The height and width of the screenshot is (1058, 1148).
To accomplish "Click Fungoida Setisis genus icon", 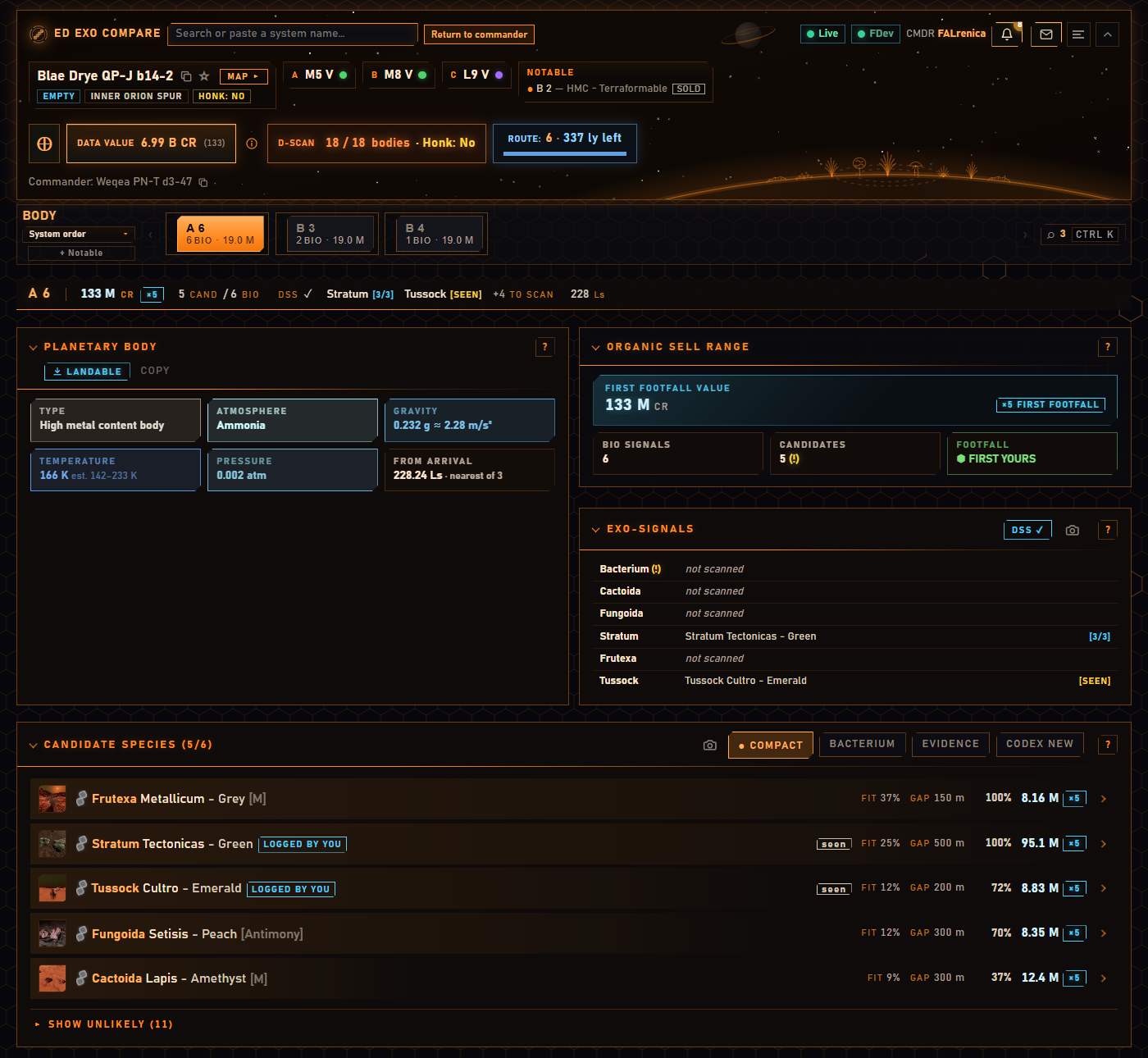I will click(81, 933).
